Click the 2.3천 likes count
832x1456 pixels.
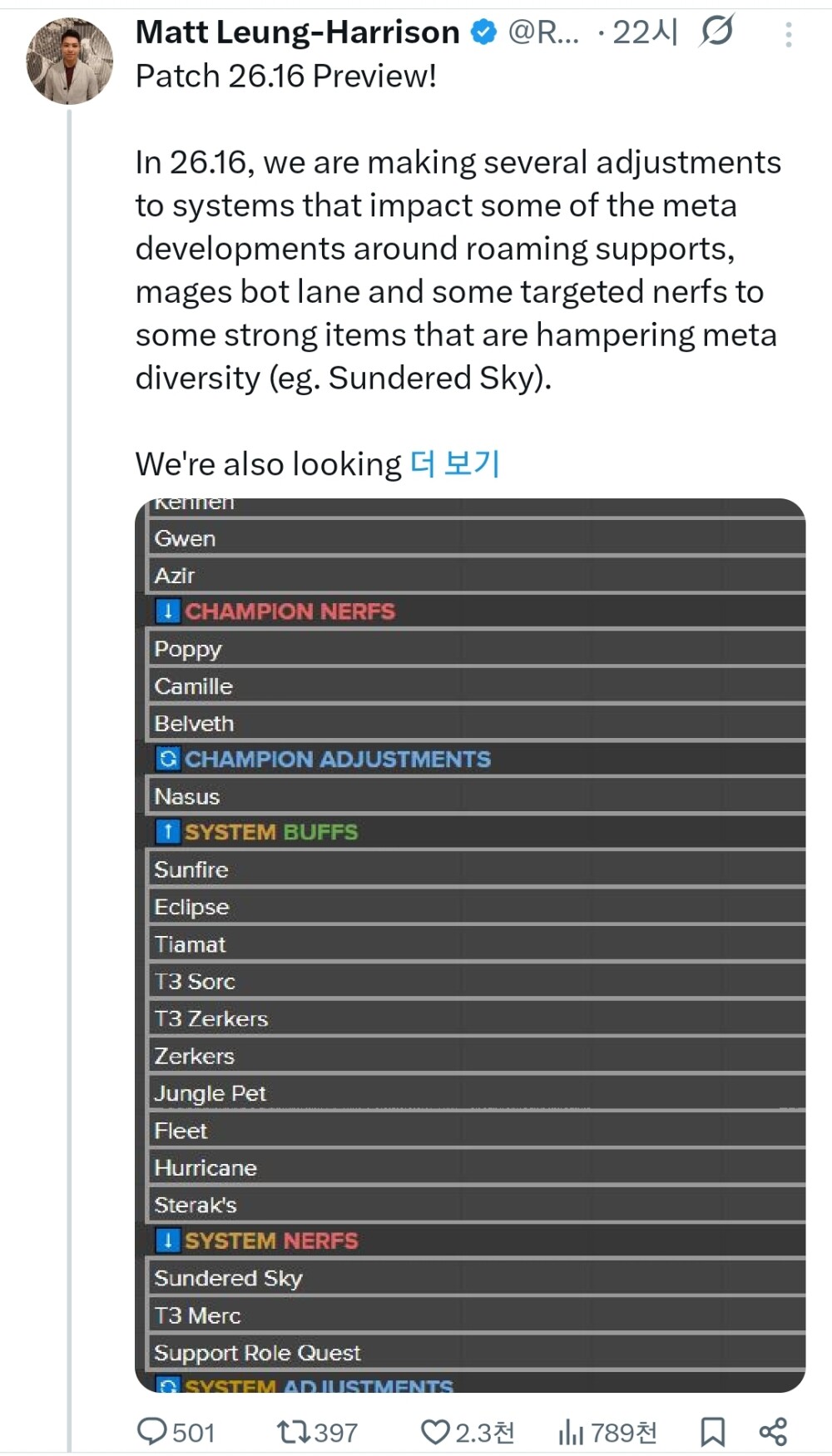(x=484, y=1433)
